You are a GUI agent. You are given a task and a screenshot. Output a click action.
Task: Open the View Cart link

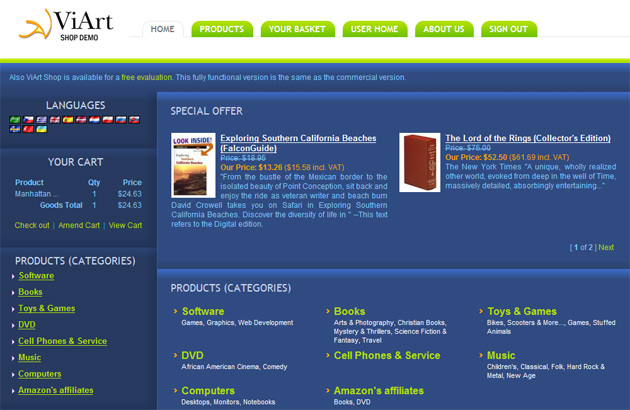(x=125, y=225)
